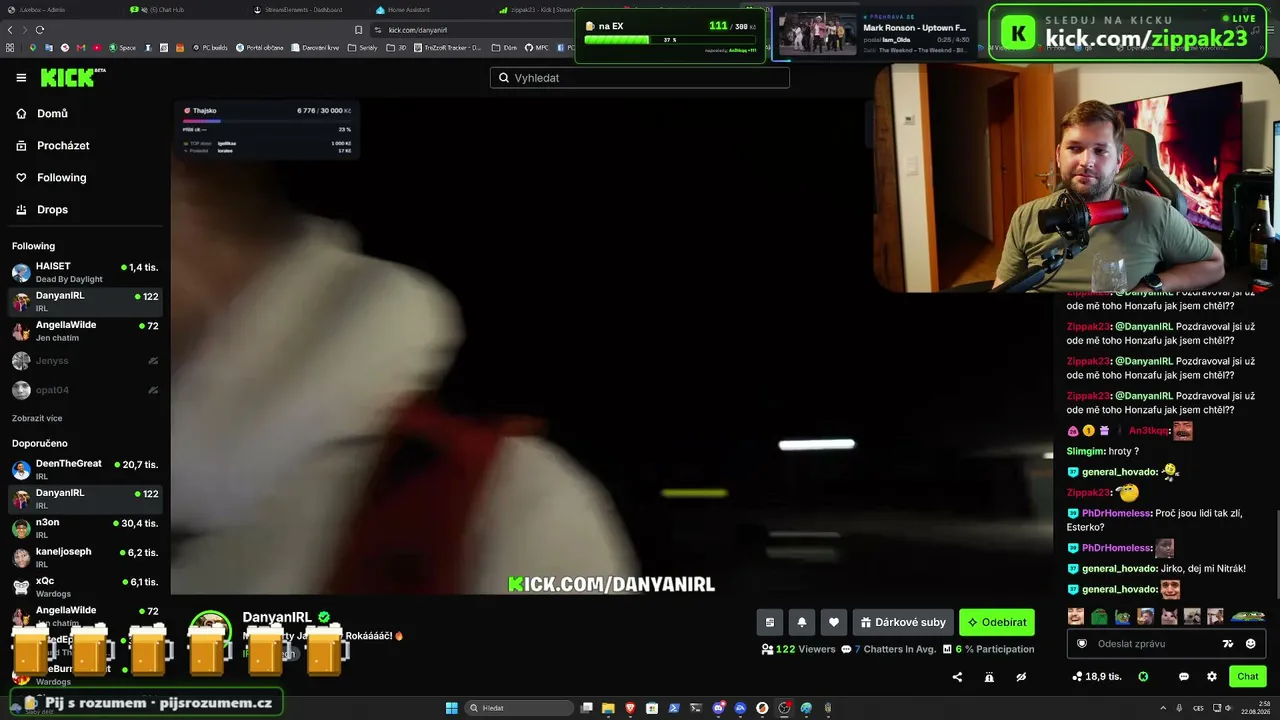Go back with the browser back arrow
Viewport: 1280px width, 720px height.
(11, 30)
